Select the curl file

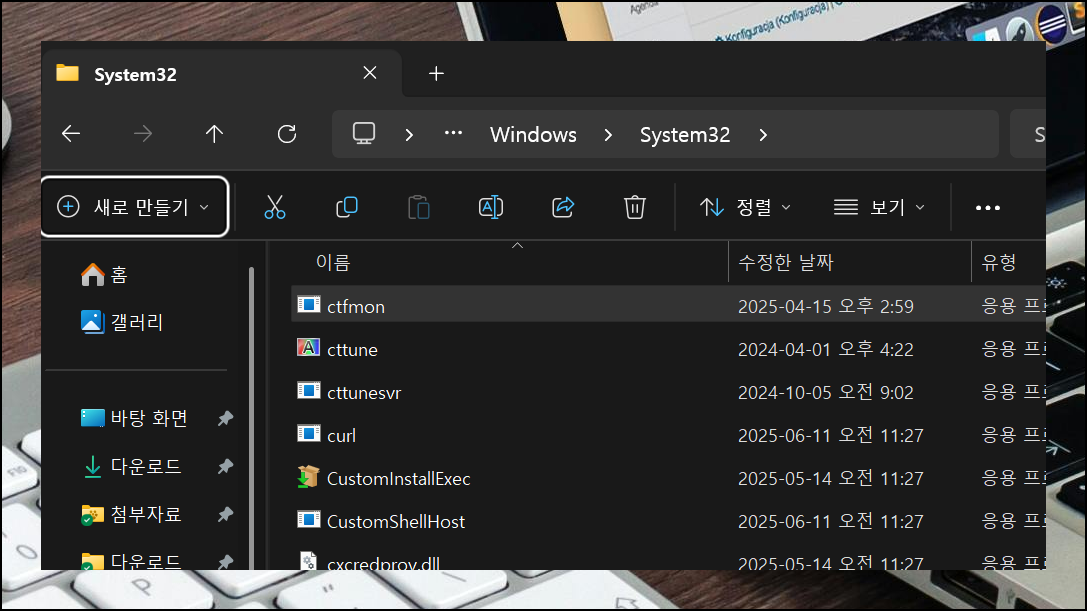tap(341, 436)
